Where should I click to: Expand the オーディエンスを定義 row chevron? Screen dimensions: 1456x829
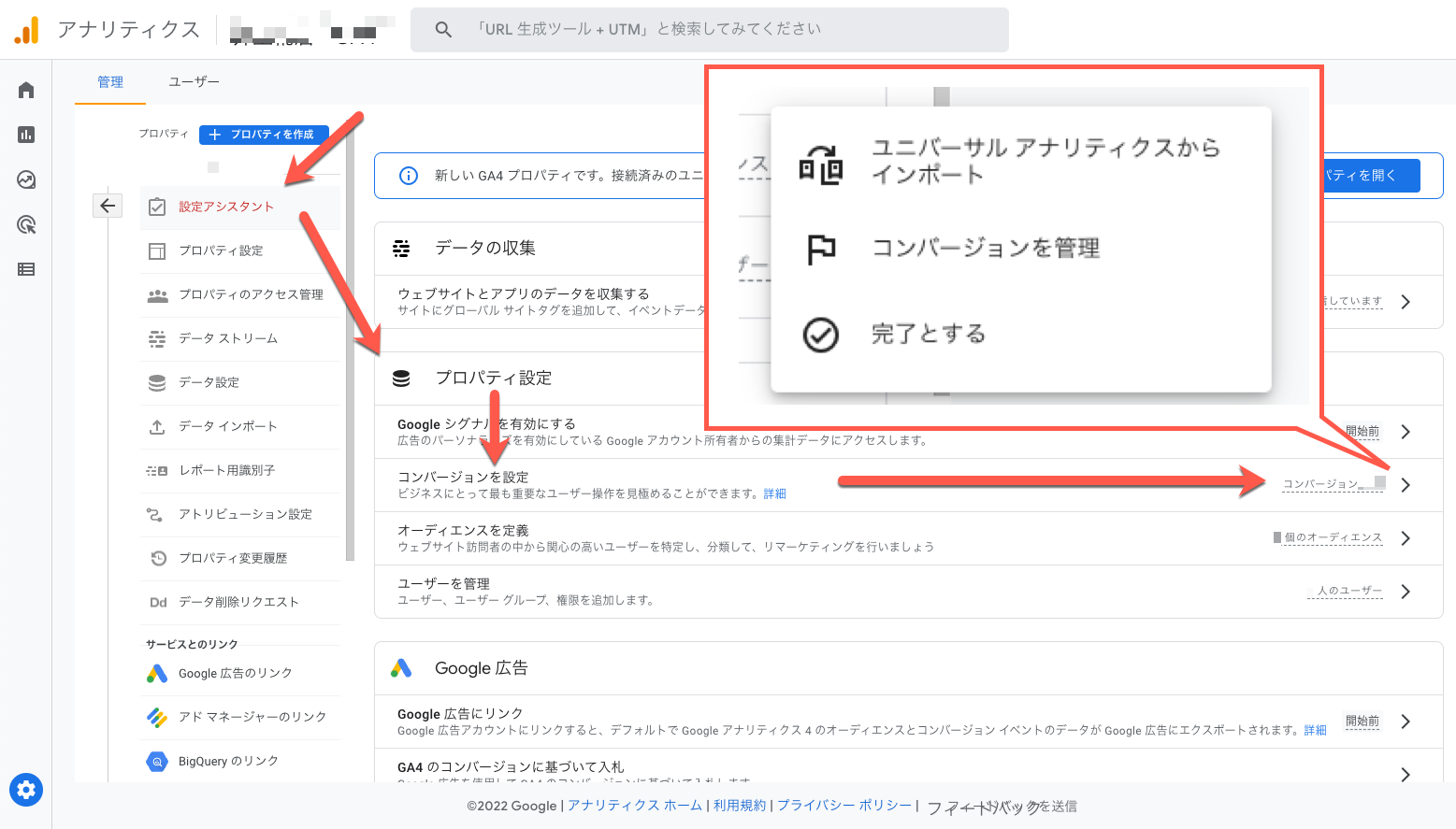point(1406,538)
